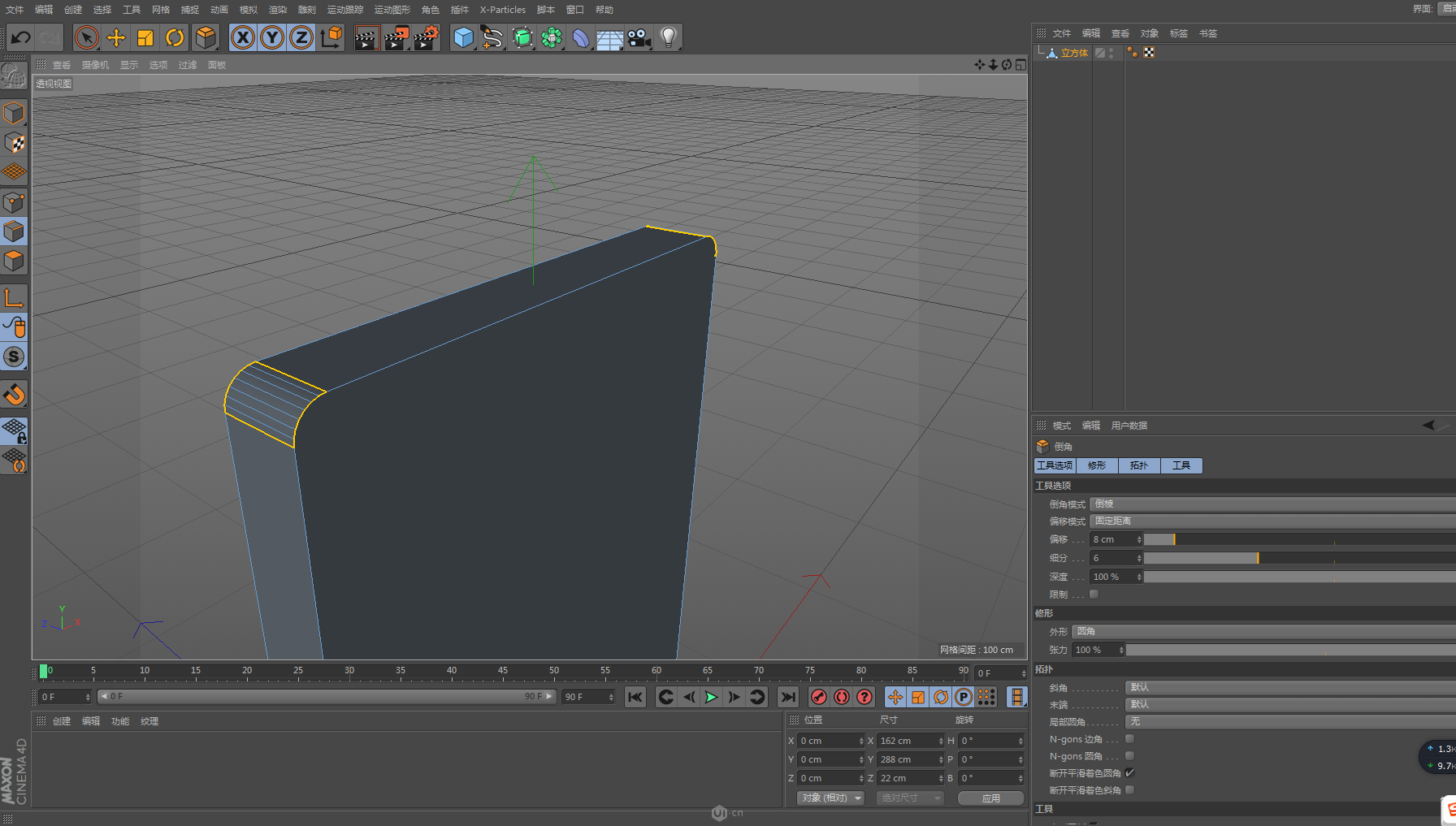Switch to the 拓扑 tab
The image size is (1456, 826).
1139,465
